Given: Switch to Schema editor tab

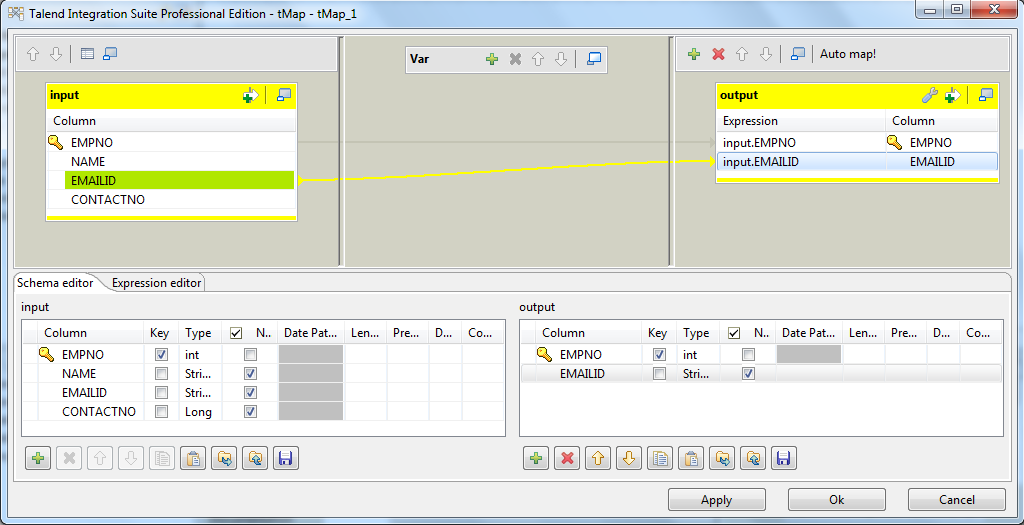Looking at the screenshot, I should click(x=55, y=283).
